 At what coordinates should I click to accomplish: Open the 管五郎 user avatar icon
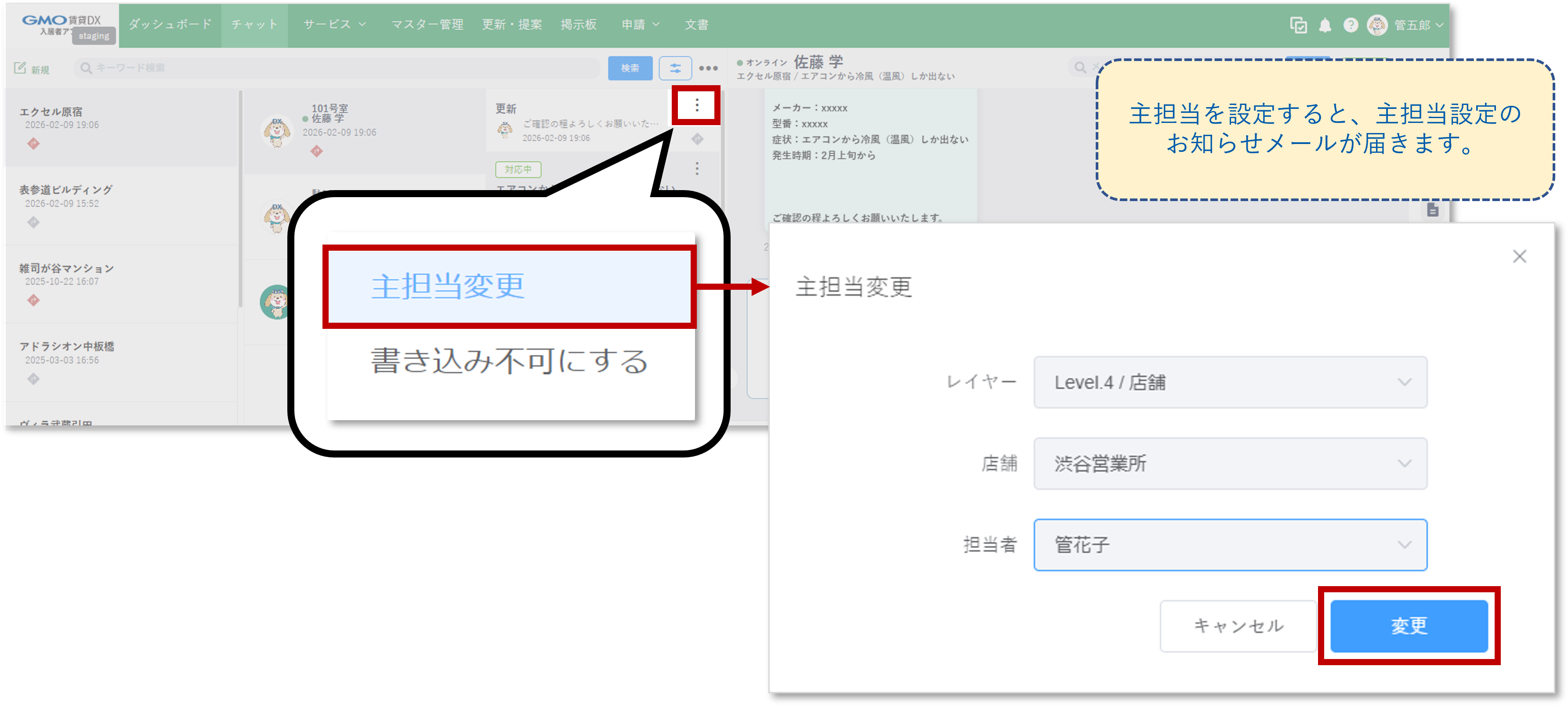1379,25
